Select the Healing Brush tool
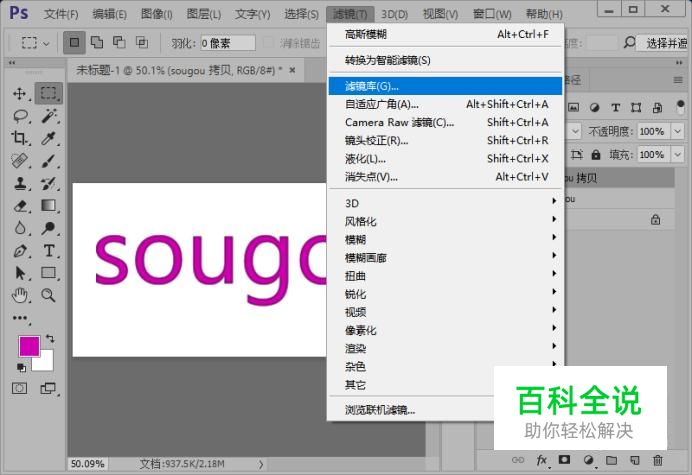Viewport: 692px width, 475px height. tap(19, 160)
